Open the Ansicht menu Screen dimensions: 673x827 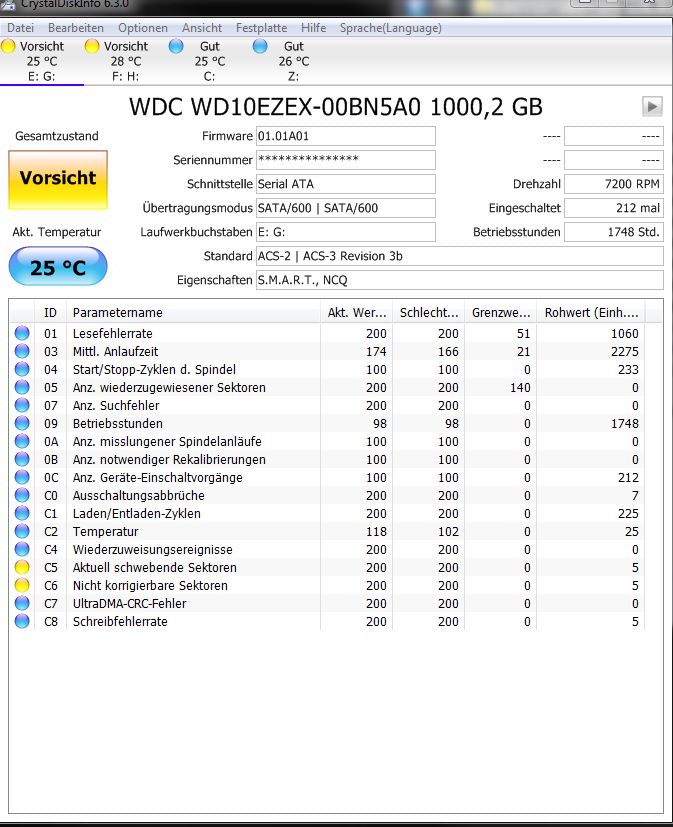click(x=202, y=28)
